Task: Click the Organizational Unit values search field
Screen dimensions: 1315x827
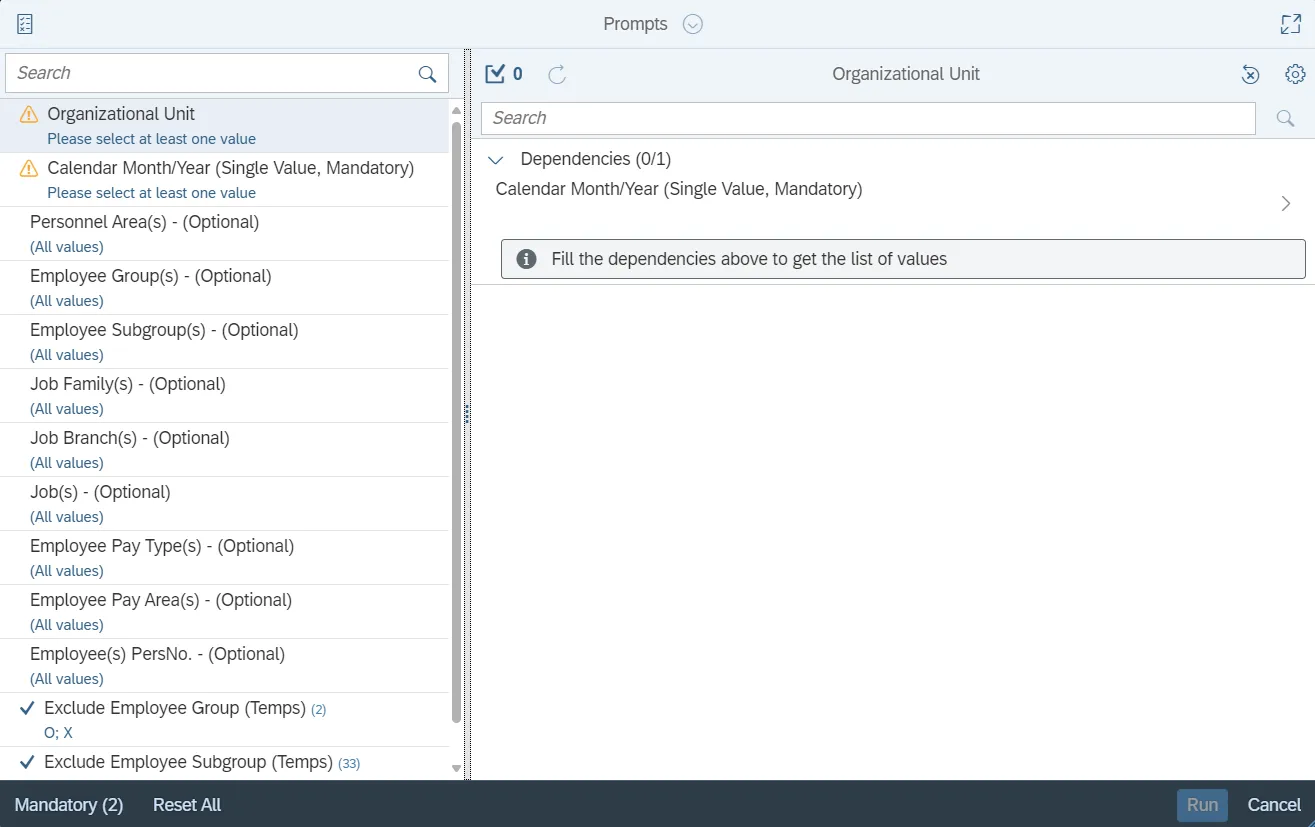Action: [x=867, y=118]
